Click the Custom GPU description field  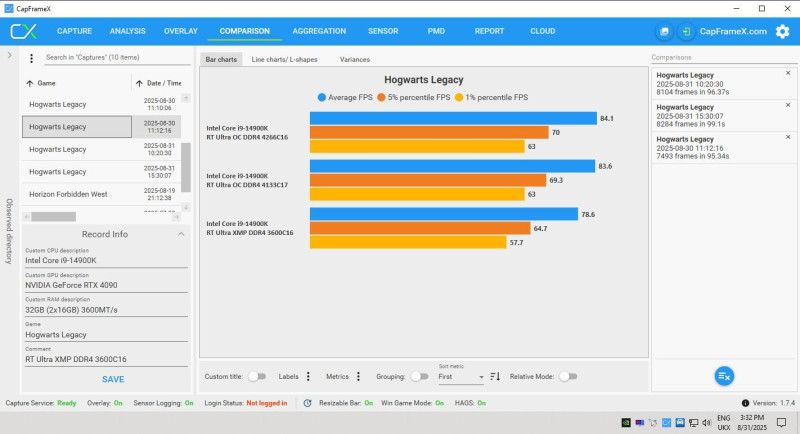(x=106, y=285)
